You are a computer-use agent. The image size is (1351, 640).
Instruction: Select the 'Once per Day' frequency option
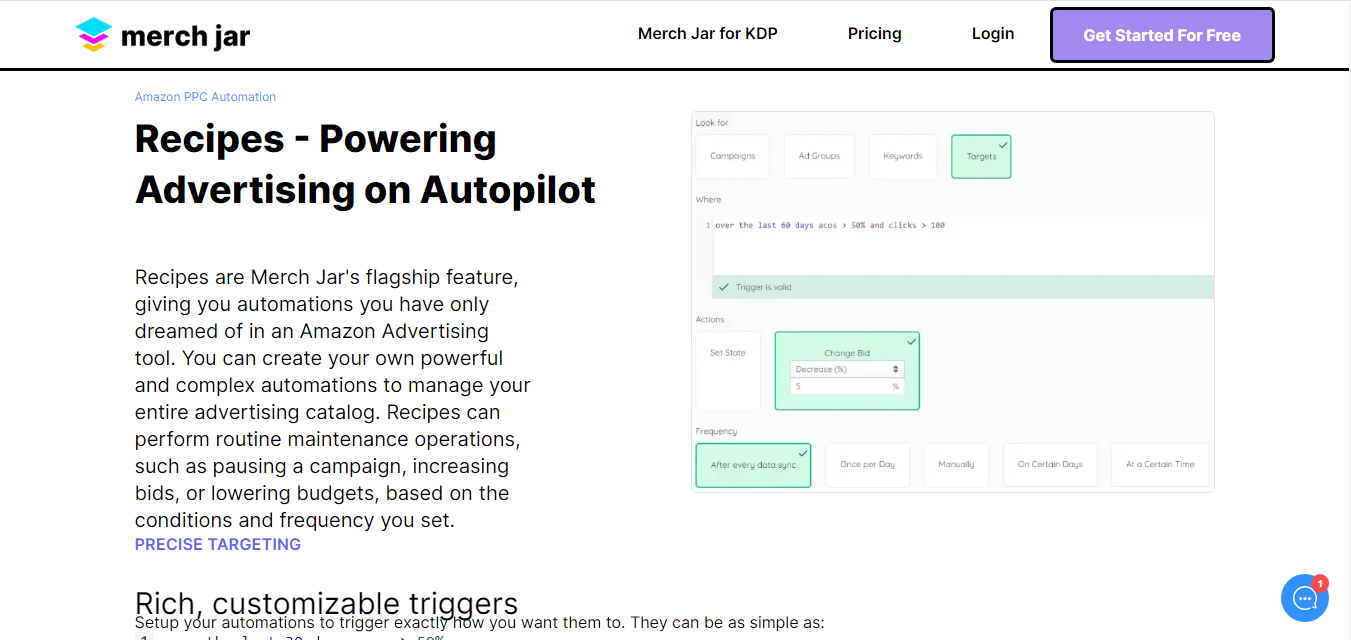[867, 465]
